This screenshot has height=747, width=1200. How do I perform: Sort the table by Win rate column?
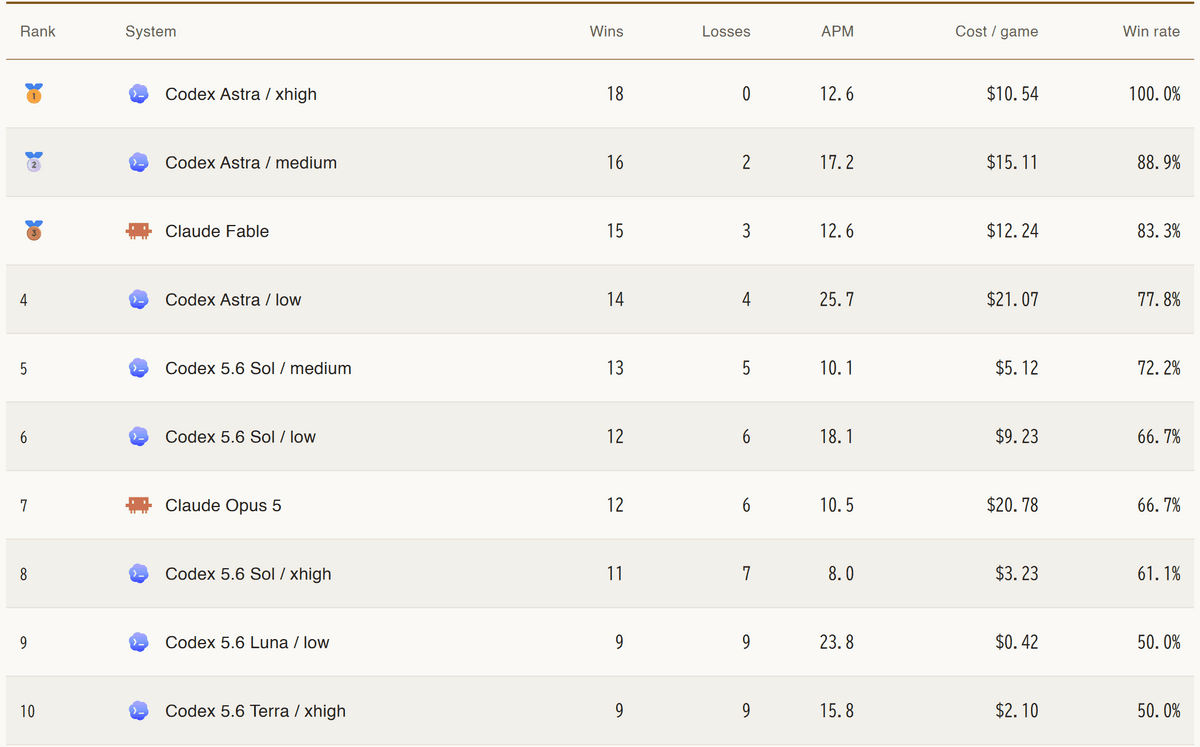click(x=1151, y=31)
